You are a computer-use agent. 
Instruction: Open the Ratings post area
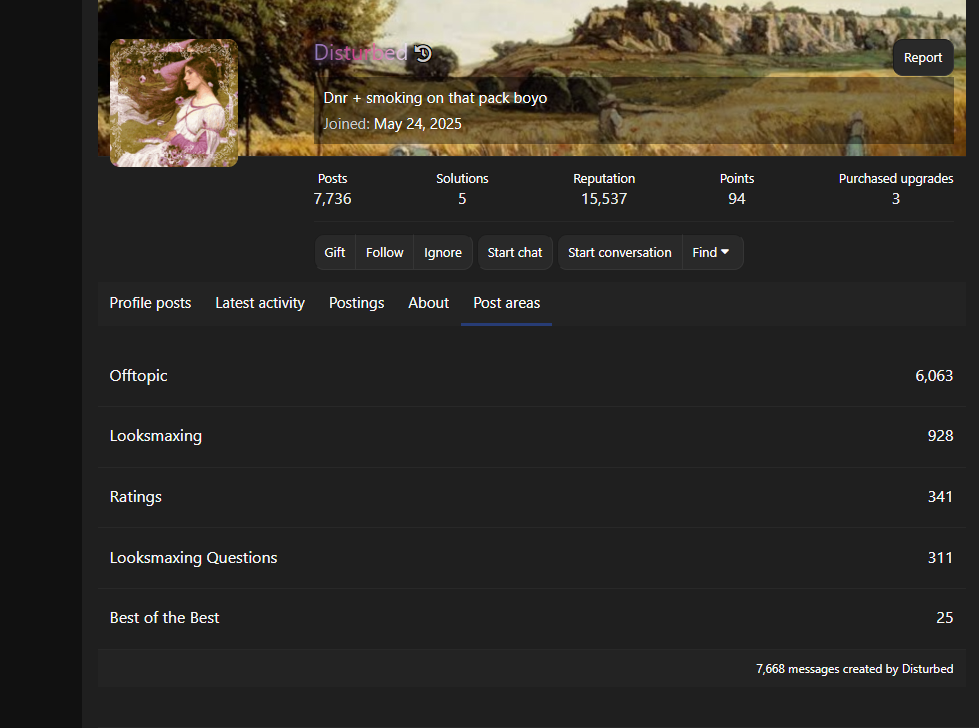tap(135, 497)
